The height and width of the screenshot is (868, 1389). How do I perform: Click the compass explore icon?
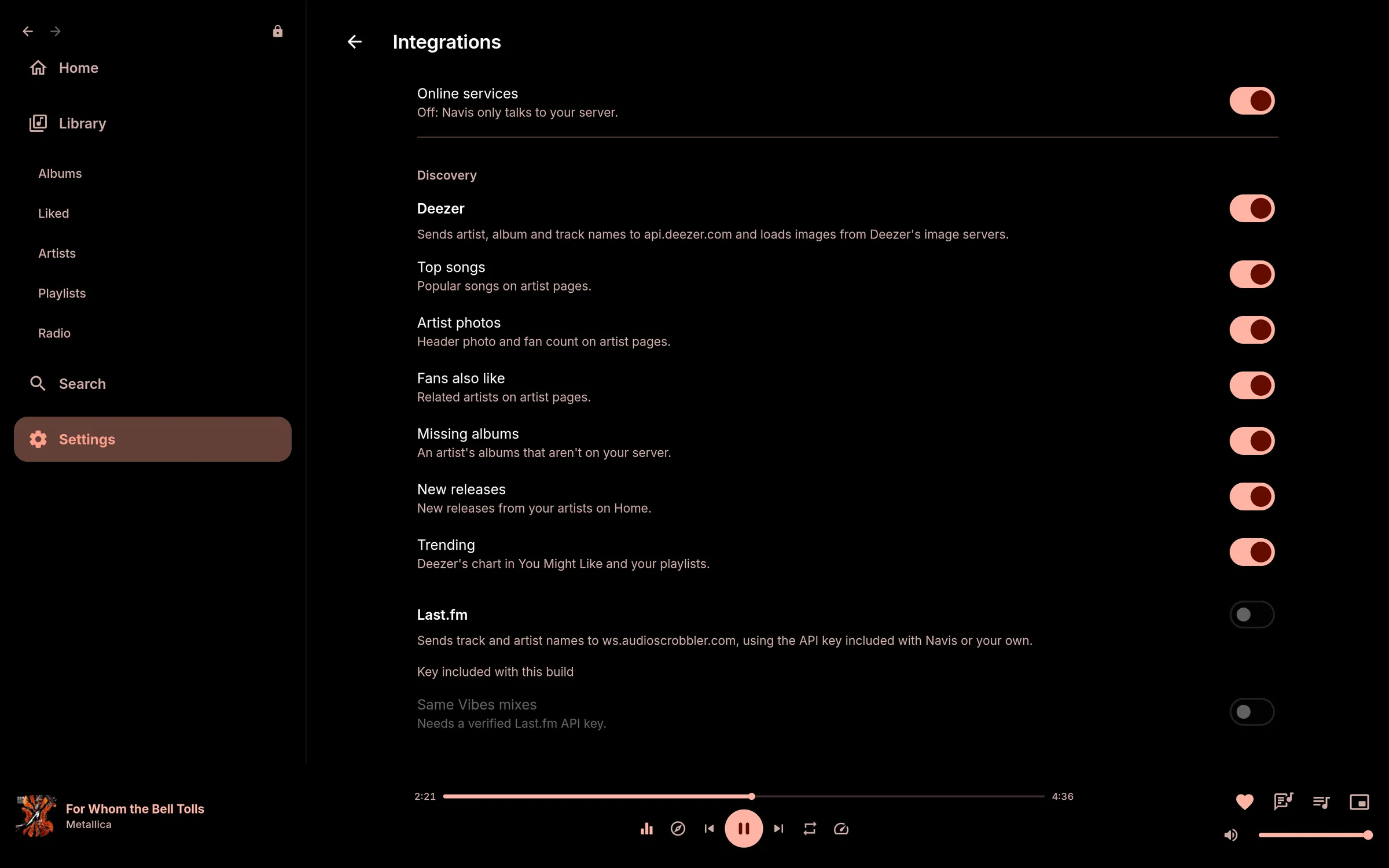pos(678,829)
